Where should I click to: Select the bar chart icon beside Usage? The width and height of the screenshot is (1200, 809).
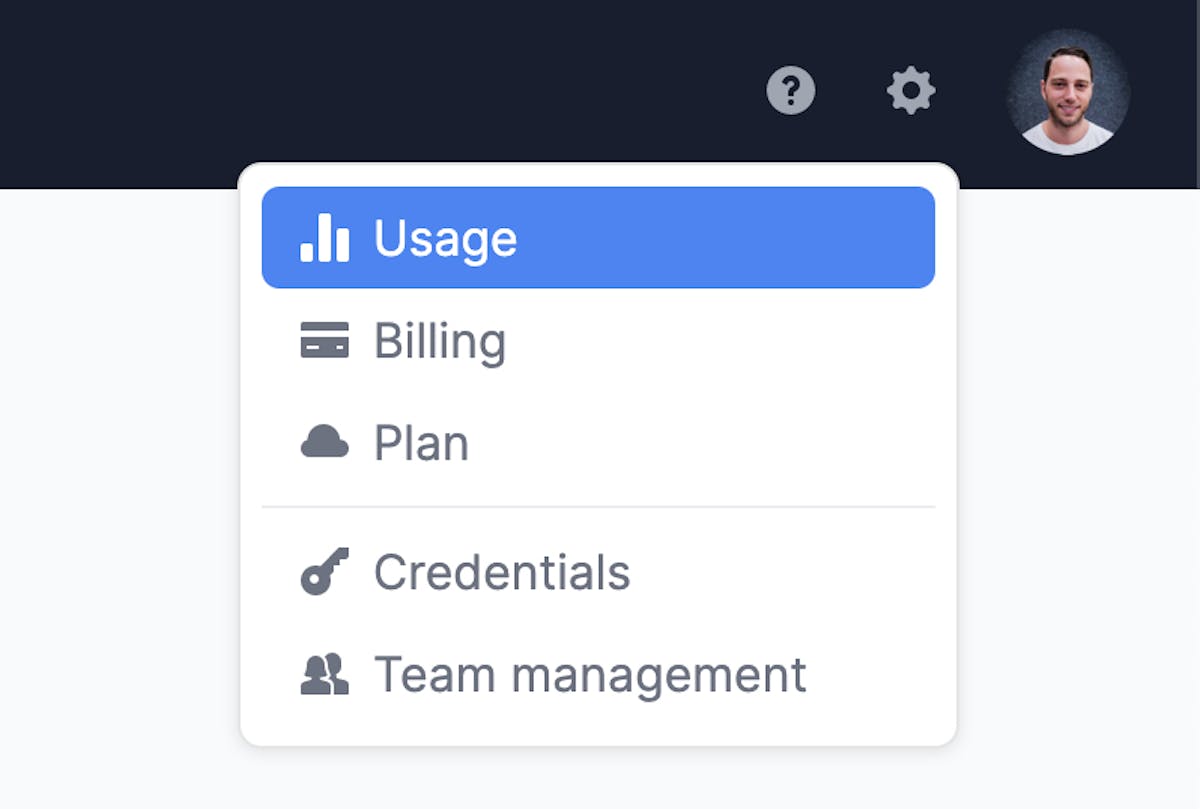[x=325, y=238]
